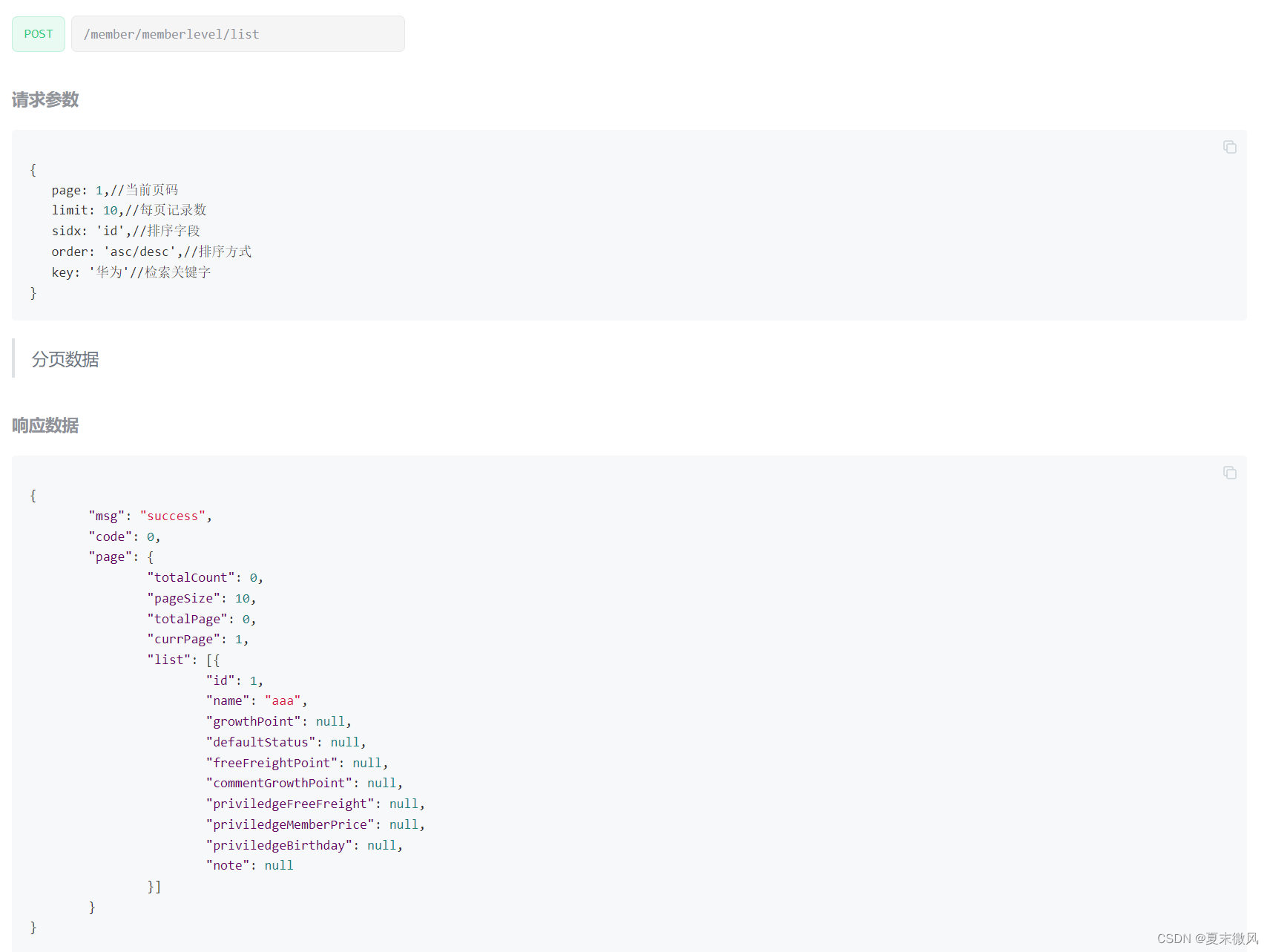The height and width of the screenshot is (952, 1270).
Task: Copy the response data code block
Action: [x=1229, y=473]
